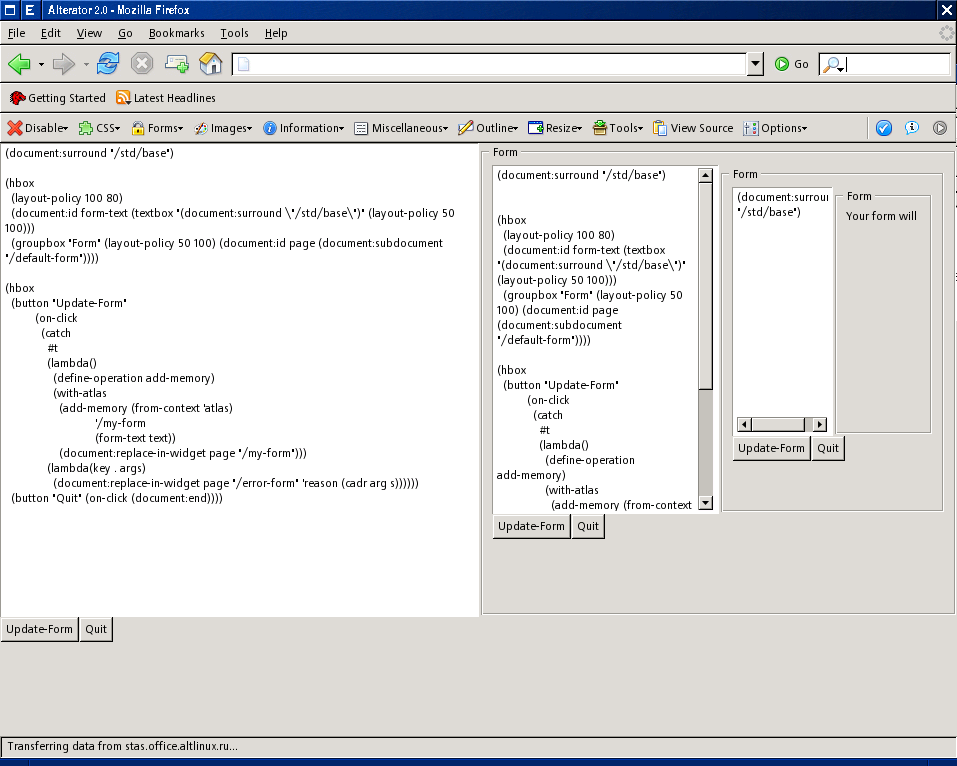Open the Outline dropdown menu
Screen dimensions: 957x766
coord(488,128)
